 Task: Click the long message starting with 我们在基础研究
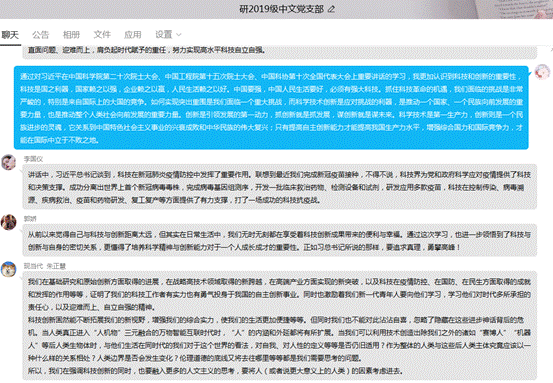[x=280, y=326]
